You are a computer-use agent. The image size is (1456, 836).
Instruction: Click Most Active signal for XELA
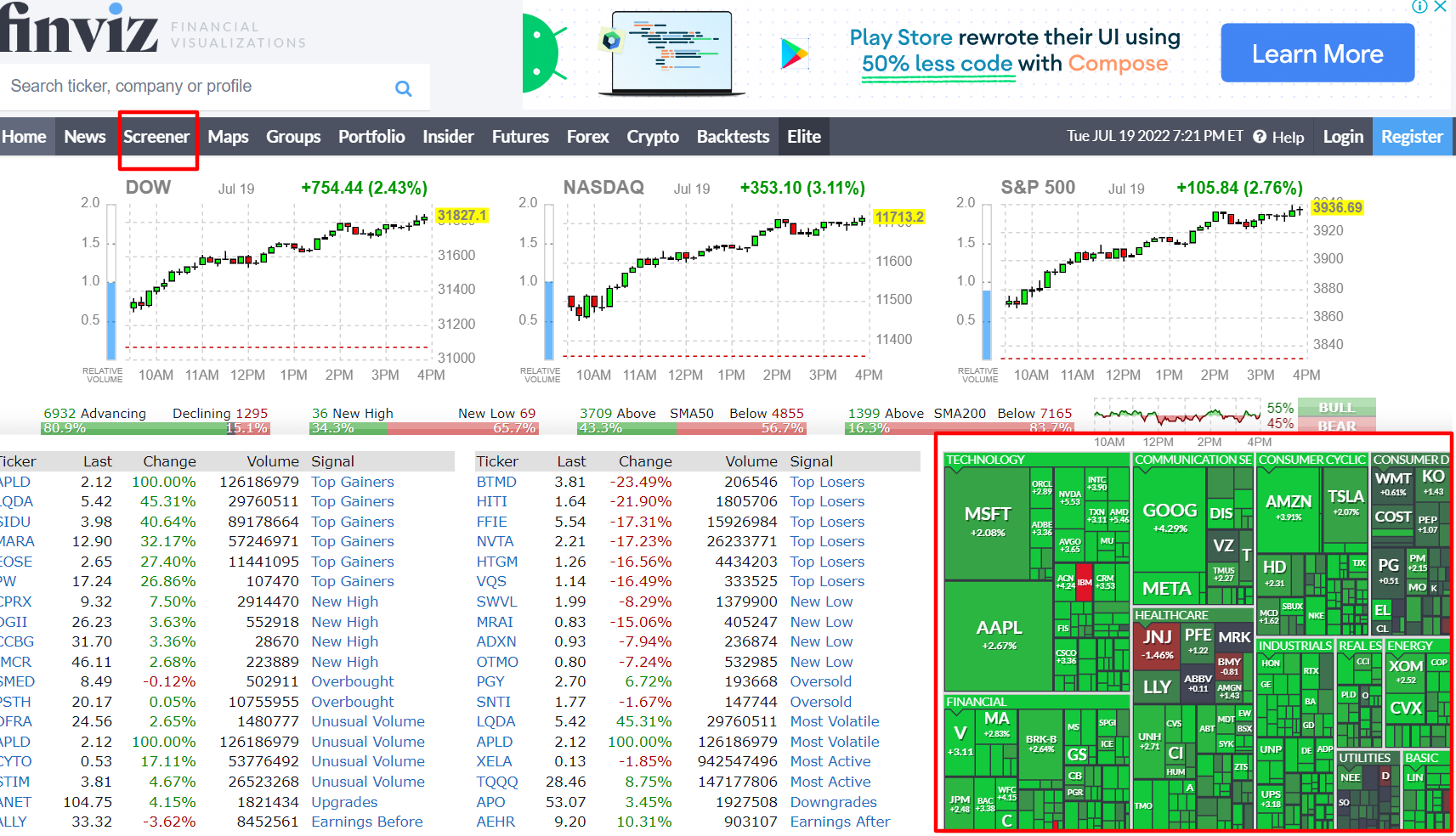tap(830, 761)
